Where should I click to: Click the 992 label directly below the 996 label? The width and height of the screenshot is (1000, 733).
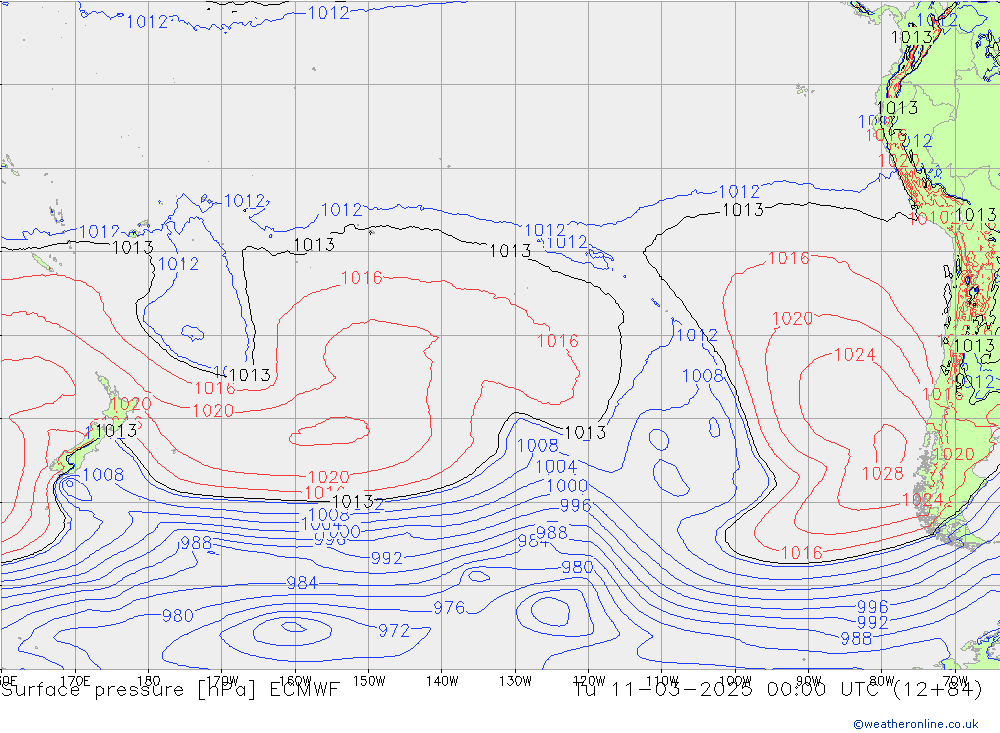click(872, 622)
